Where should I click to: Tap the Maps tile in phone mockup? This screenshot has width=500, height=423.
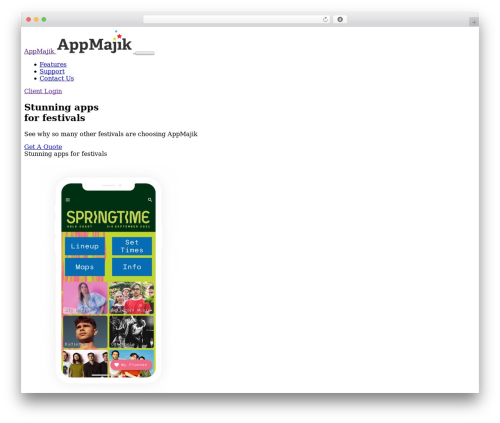point(85,267)
